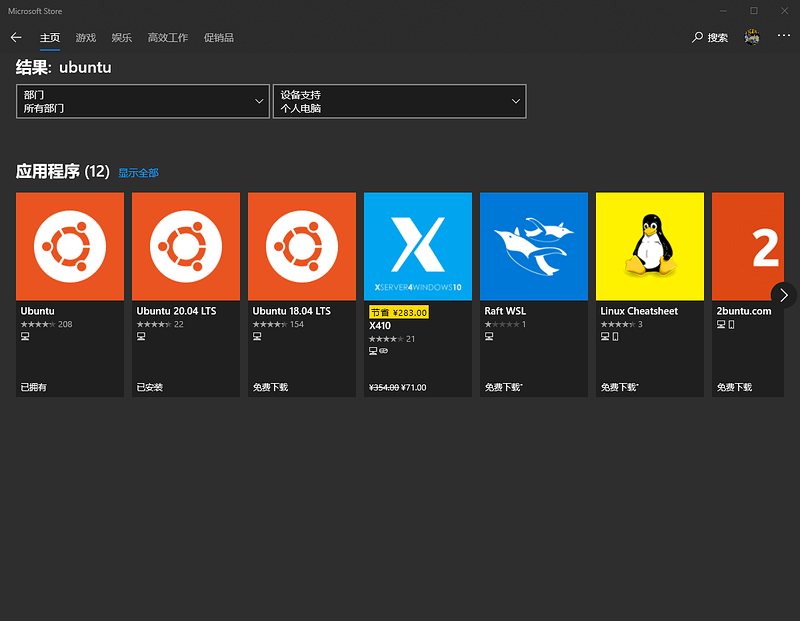This screenshot has width=800, height=621.
Task: Click the PC device icon under Linux Cheatsheet
Action: click(x=605, y=336)
